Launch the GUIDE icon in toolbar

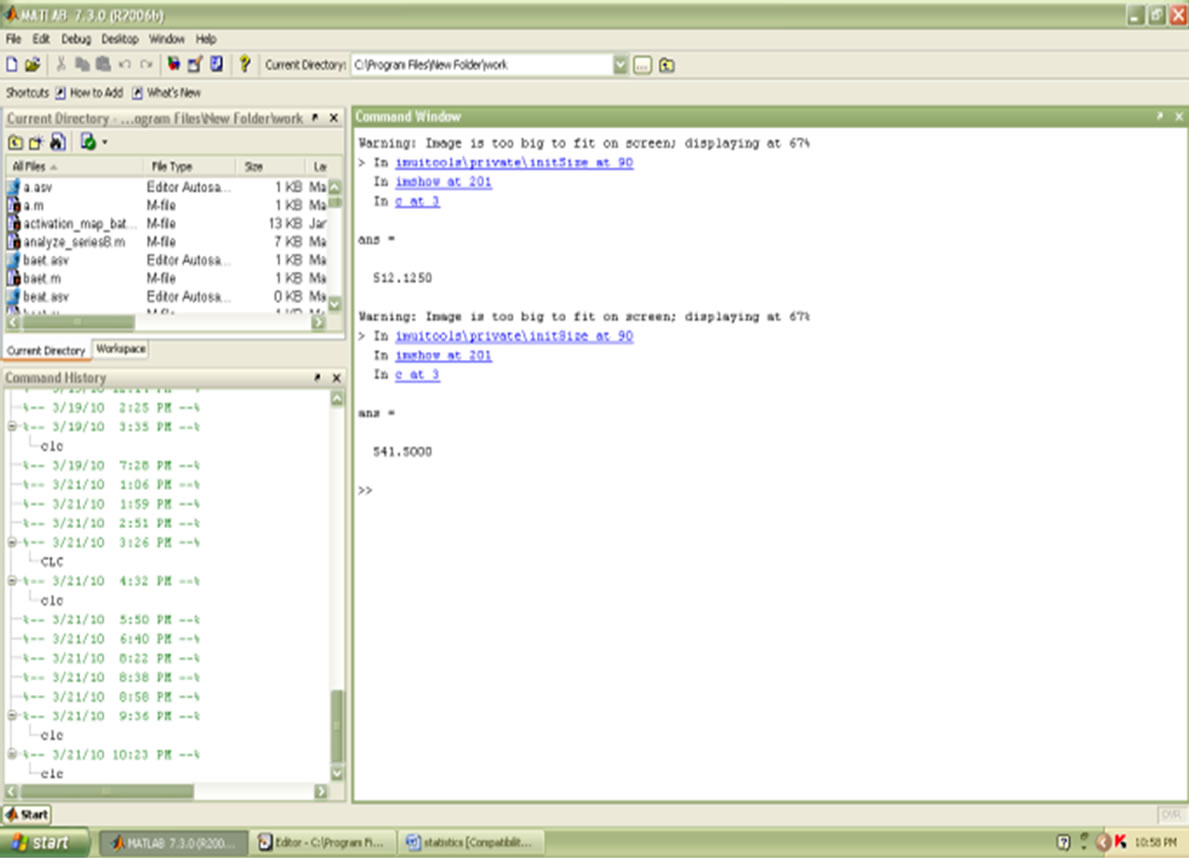[195, 64]
